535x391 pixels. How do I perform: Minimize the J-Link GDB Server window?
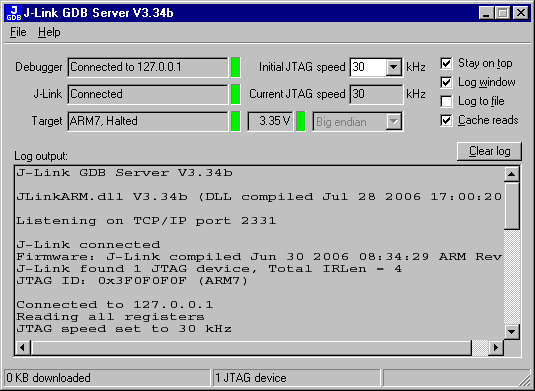pyautogui.click(x=486, y=13)
